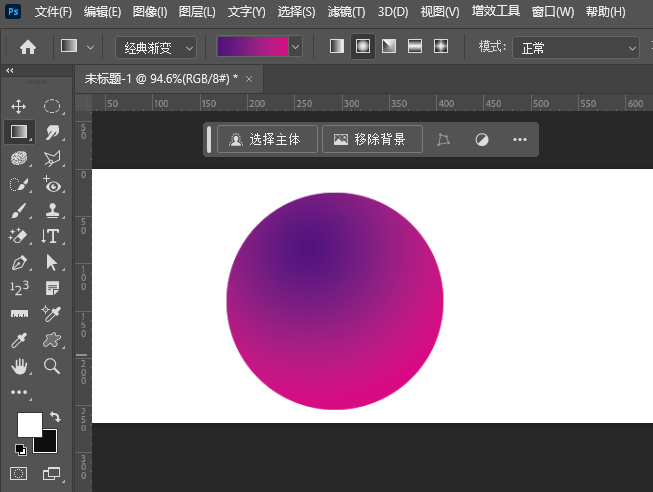Click the Ps application logo
The image size is (653, 492).
(x=13, y=12)
